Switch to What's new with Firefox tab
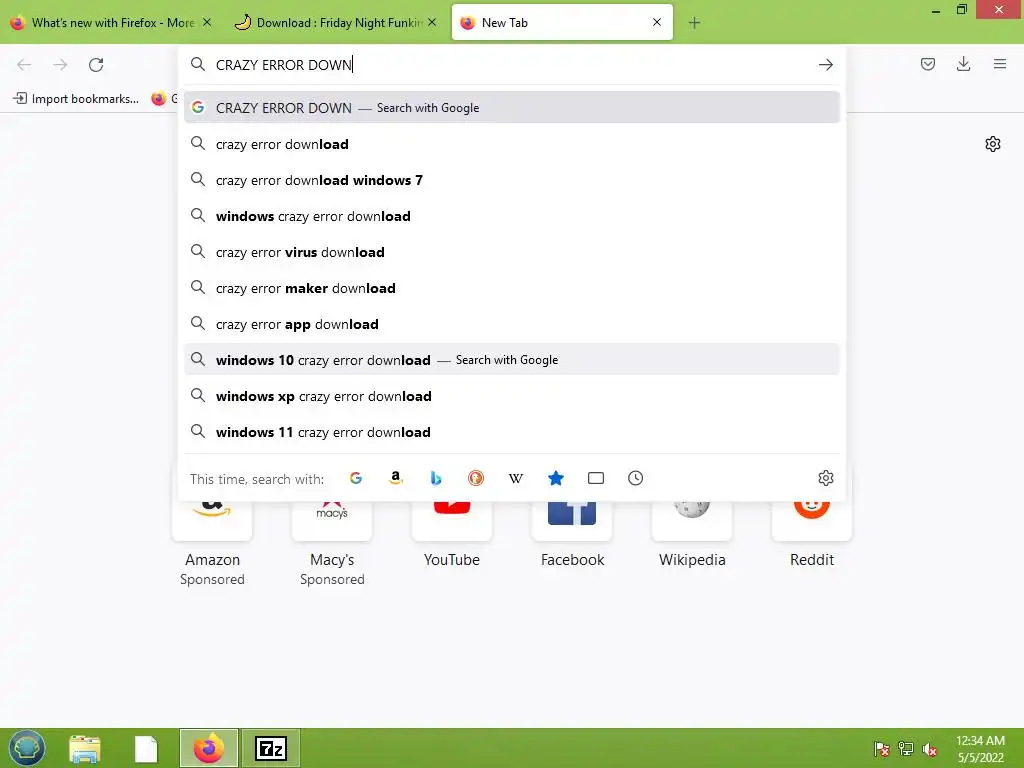 tap(112, 23)
